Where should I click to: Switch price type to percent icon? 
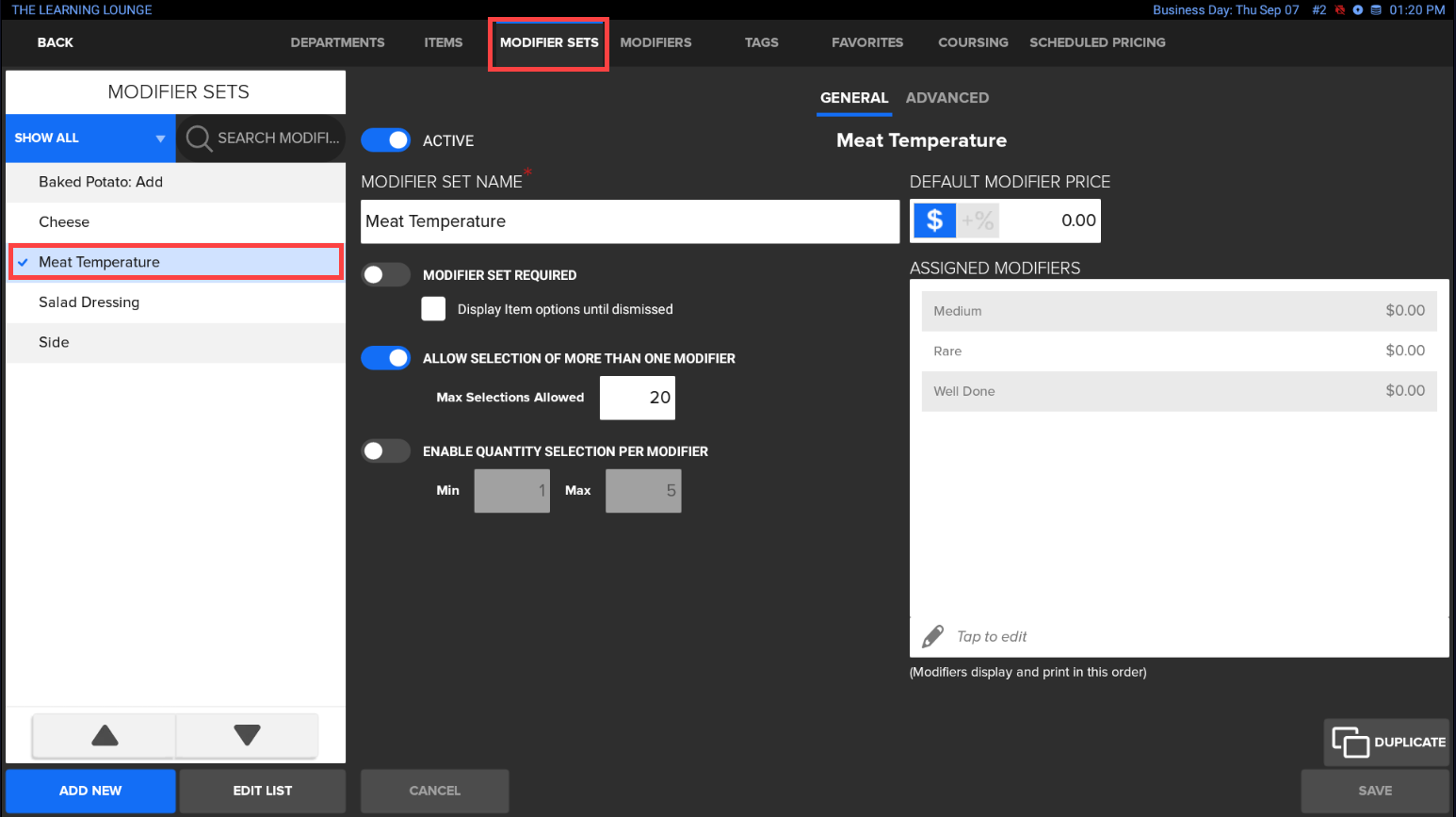tap(978, 221)
